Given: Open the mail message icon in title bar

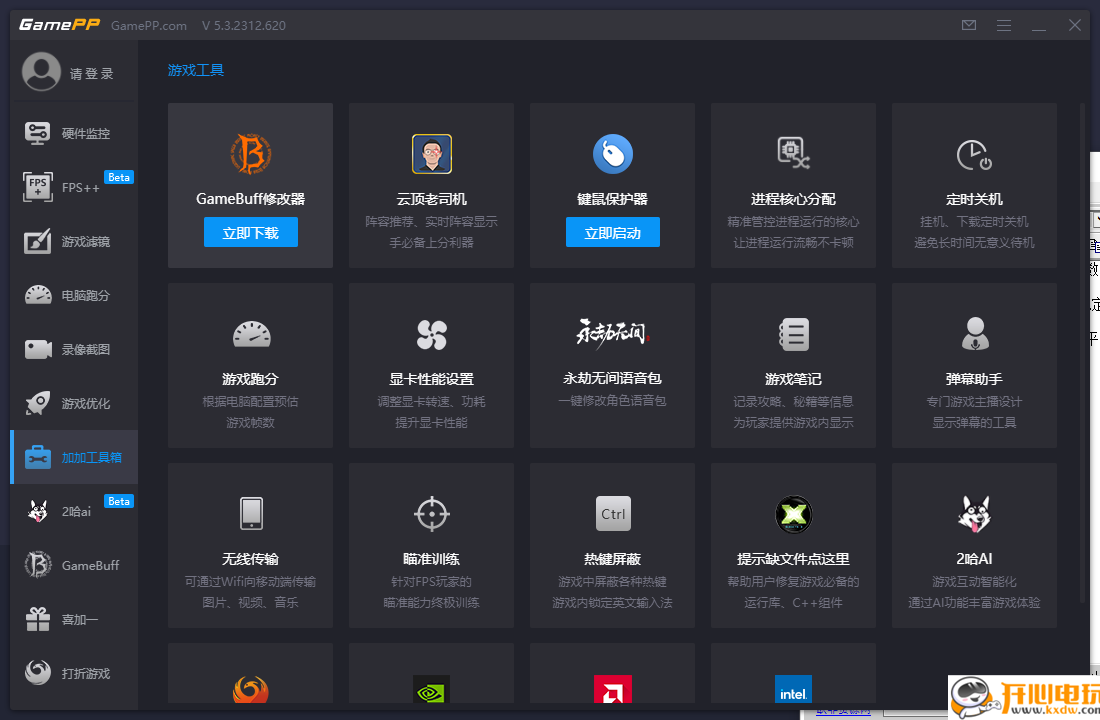Looking at the screenshot, I should 969,25.
